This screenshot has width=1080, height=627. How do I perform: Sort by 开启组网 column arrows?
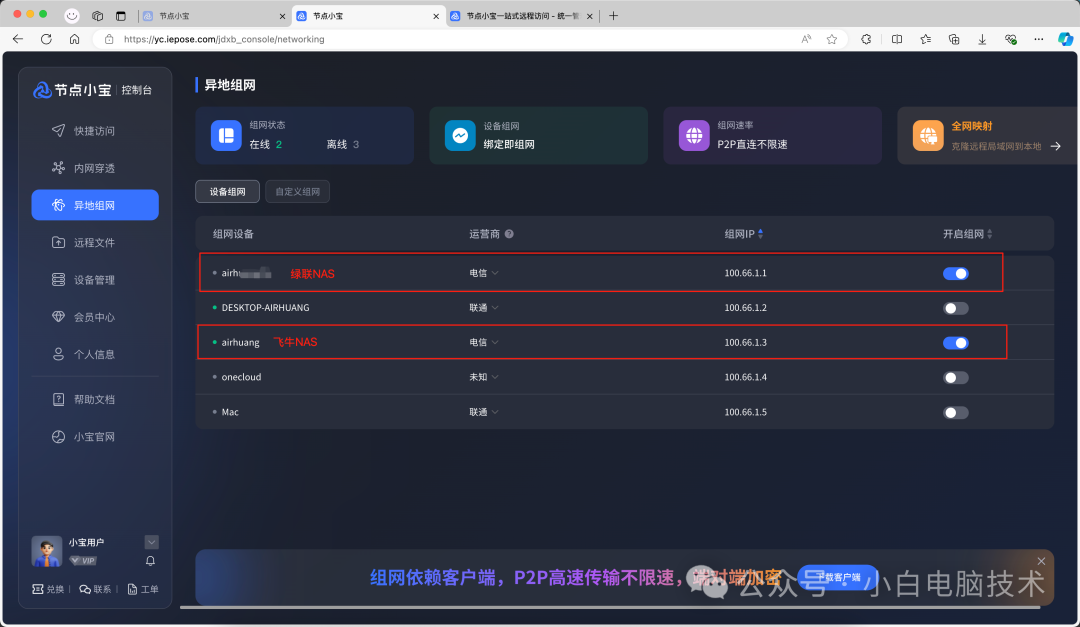pos(990,234)
